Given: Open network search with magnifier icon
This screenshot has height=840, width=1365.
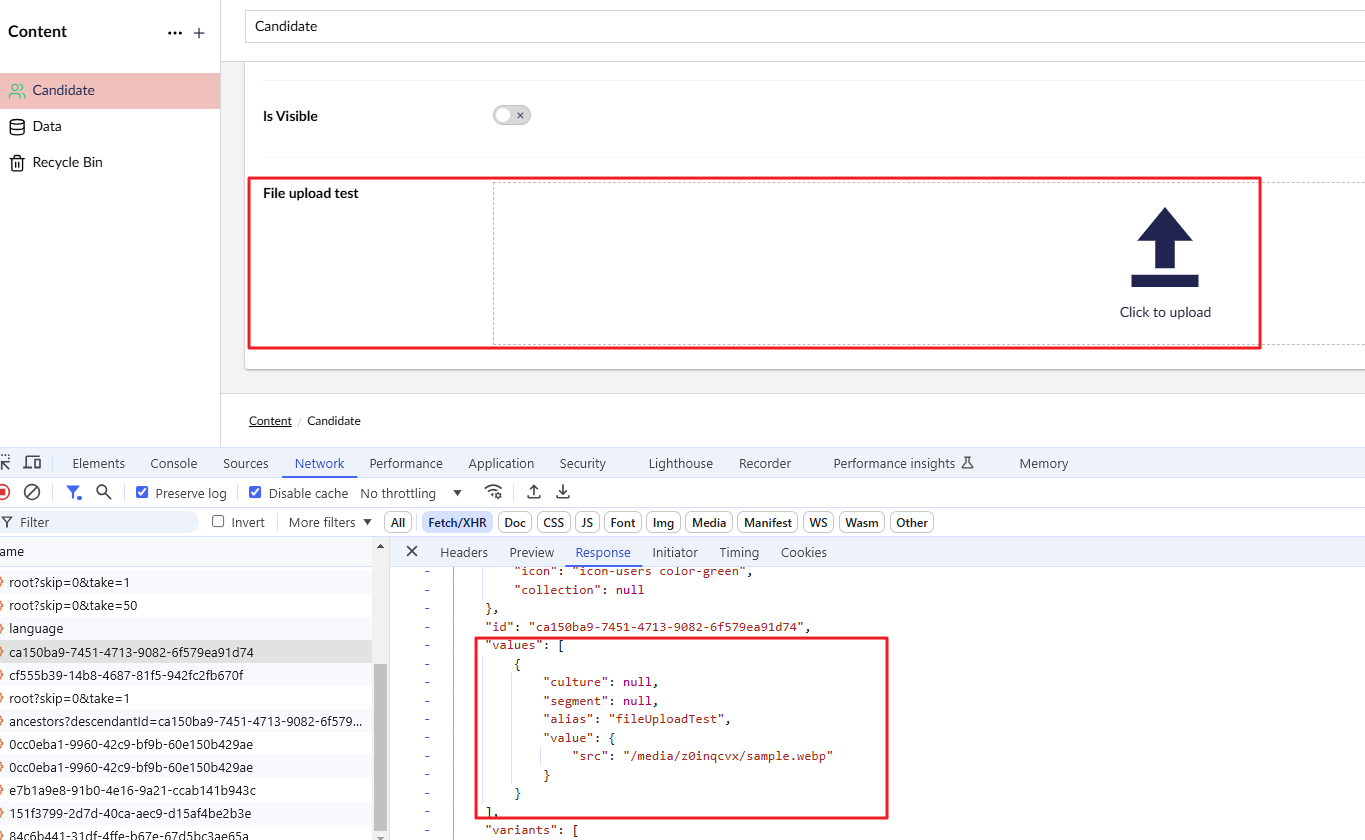Looking at the screenshot, I should point(103,492).
